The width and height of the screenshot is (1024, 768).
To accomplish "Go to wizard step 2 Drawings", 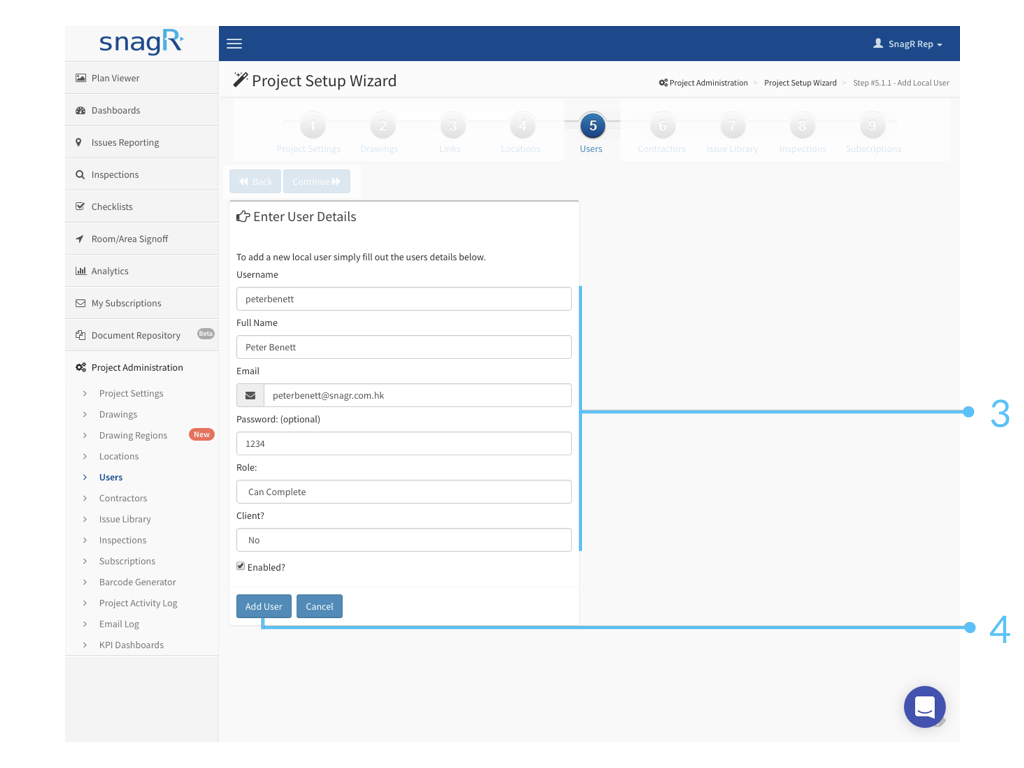I will pyautogui.click(x=383, y=126).
